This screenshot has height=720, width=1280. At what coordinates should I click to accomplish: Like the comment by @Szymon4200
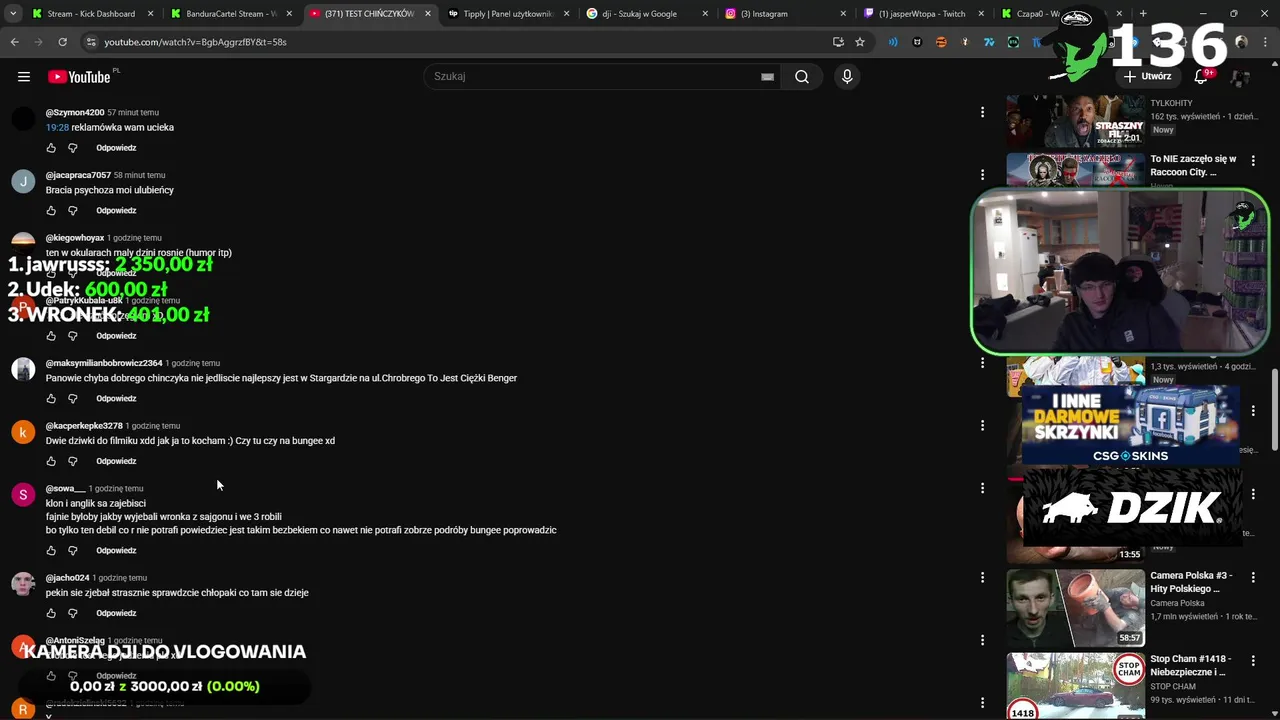click(51, 148)
